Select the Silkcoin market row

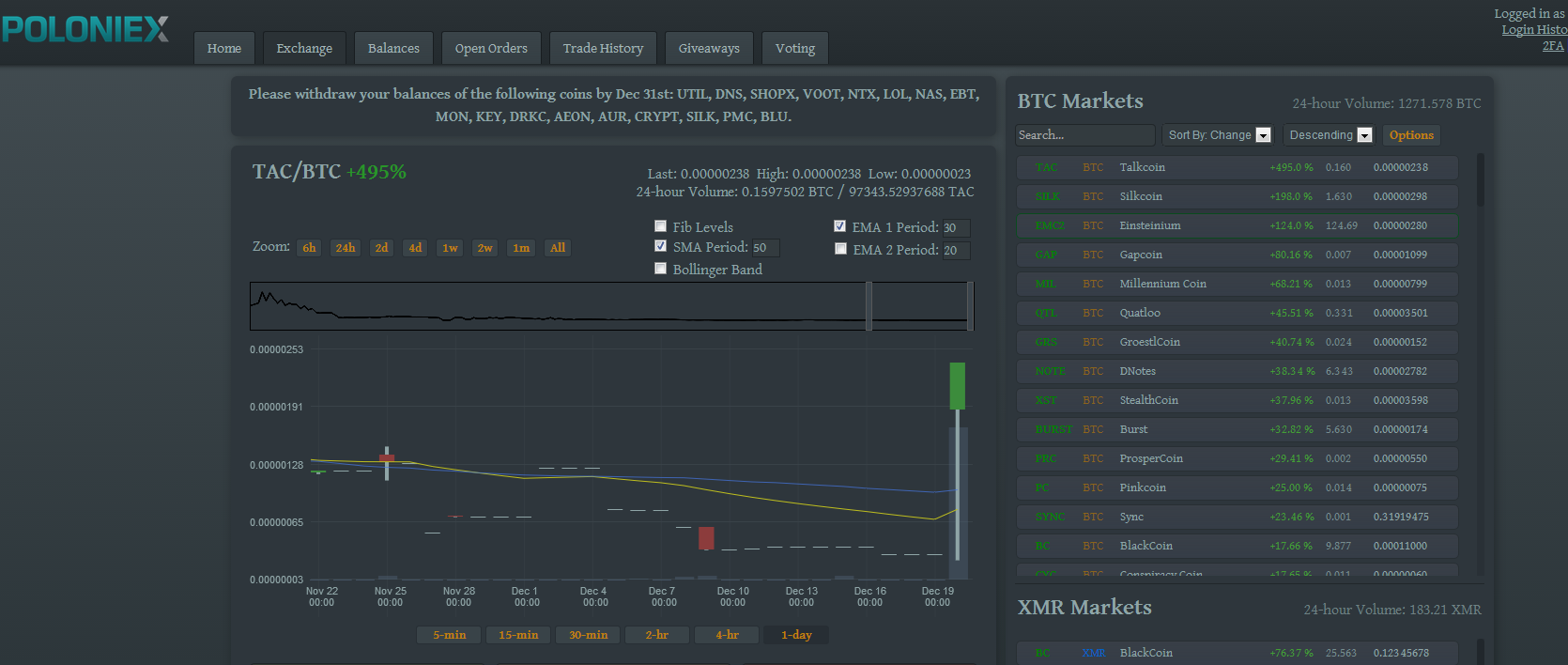click(x=1237, y=196)
